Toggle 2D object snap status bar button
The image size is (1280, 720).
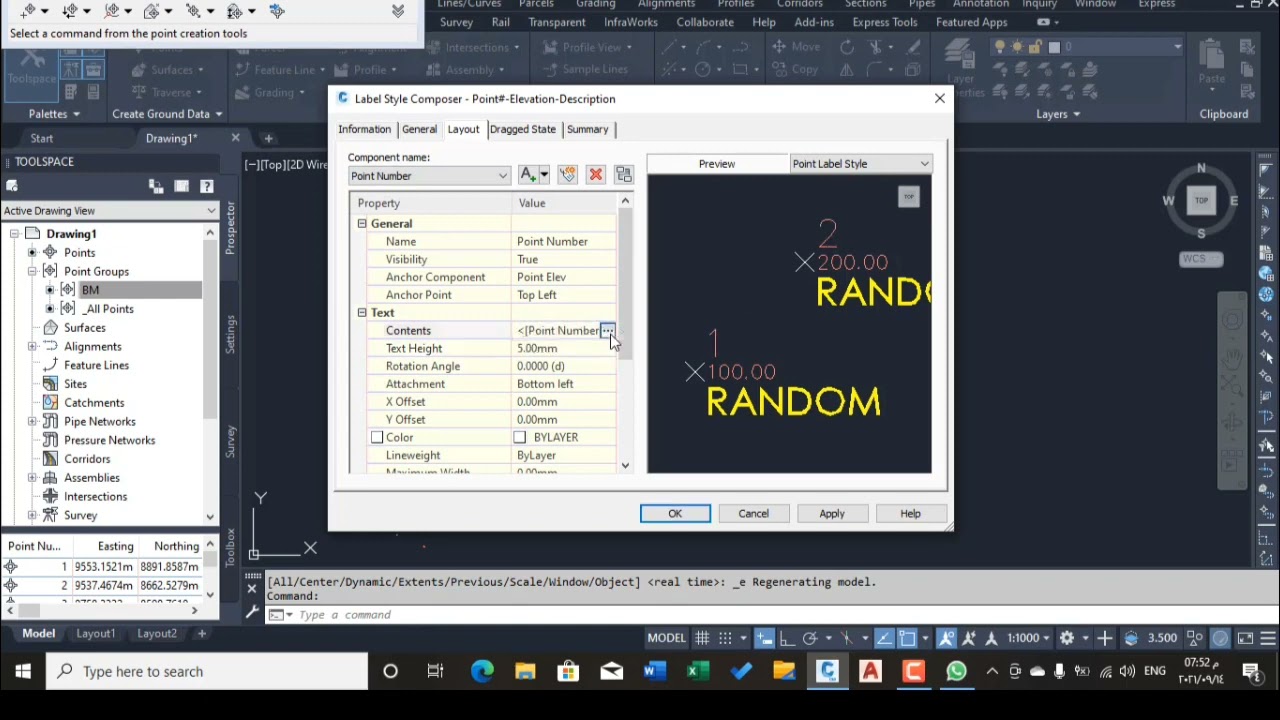(x=907, y=638)
